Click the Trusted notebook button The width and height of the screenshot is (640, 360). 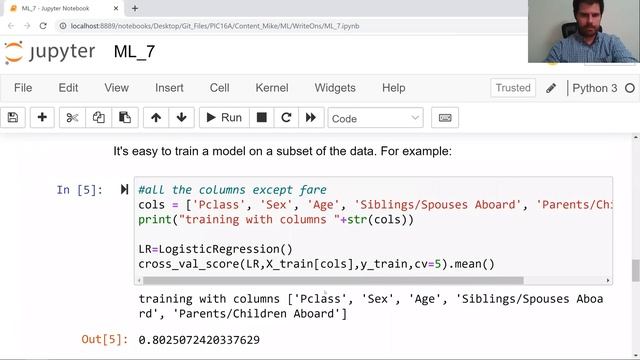[x=513, y=88]
